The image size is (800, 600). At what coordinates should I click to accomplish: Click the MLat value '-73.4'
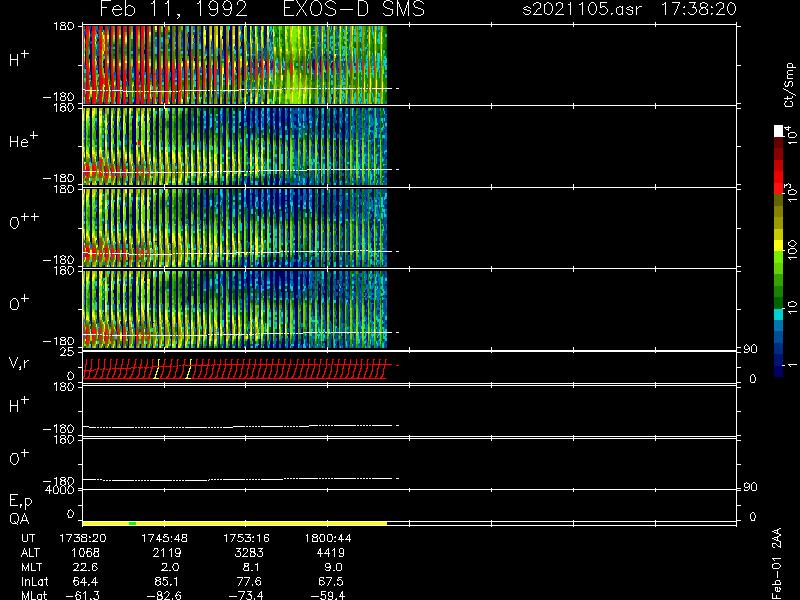click(x=245, y=595)
